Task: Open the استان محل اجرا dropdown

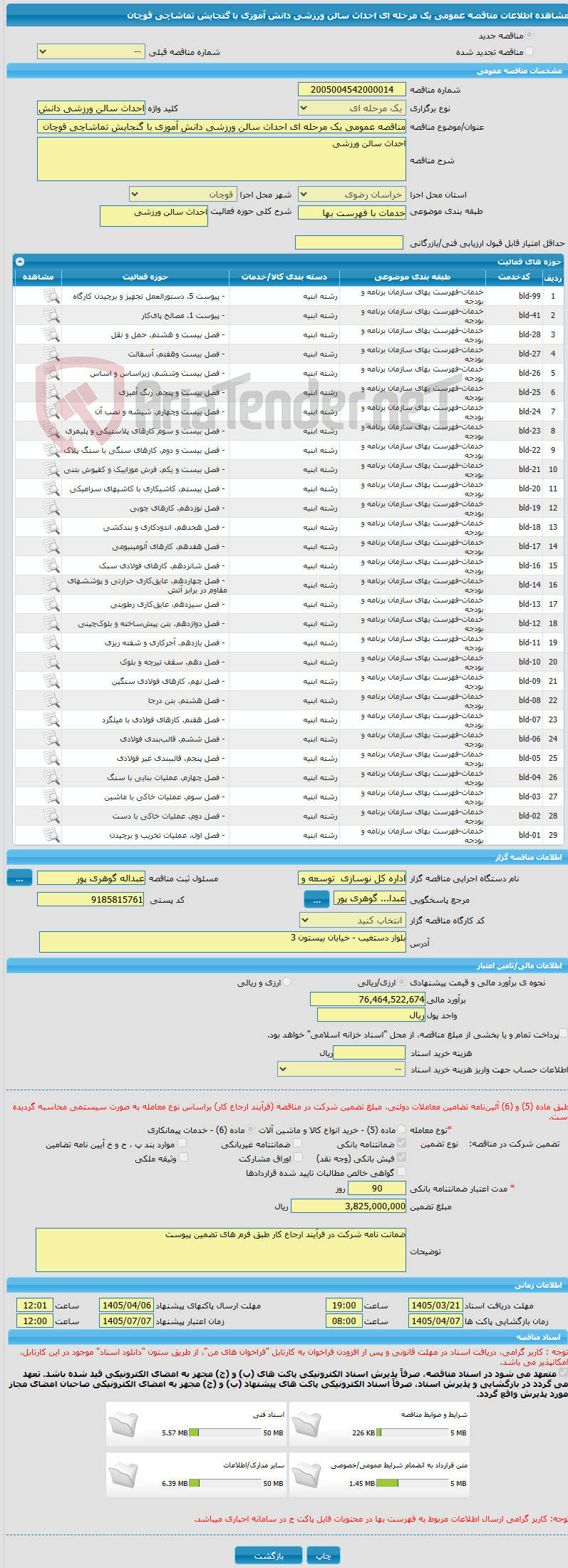Action: click(351, 195)
